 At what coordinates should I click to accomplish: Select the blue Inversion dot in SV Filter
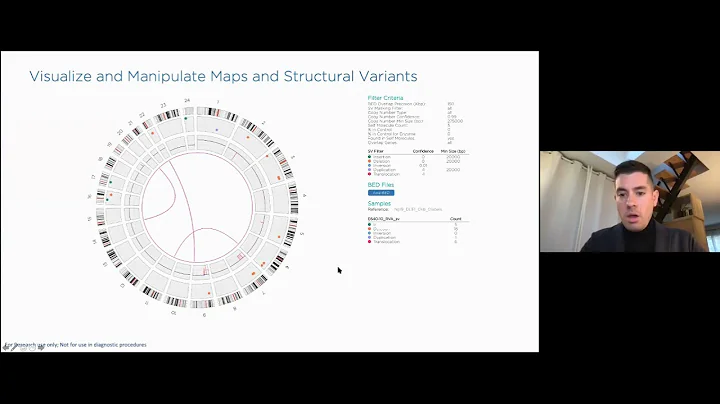[369, 165]
